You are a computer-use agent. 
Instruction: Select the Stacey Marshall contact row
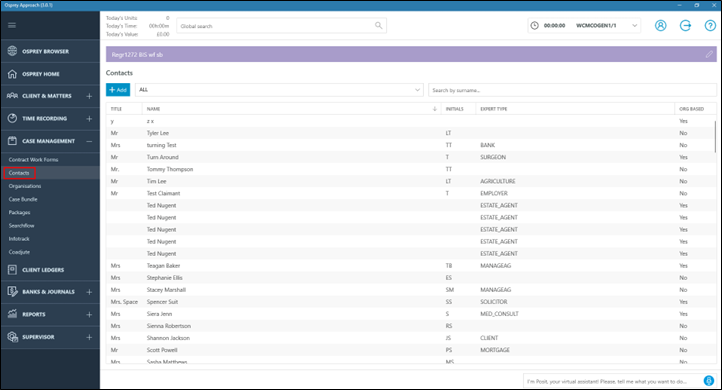coord(411,290)
